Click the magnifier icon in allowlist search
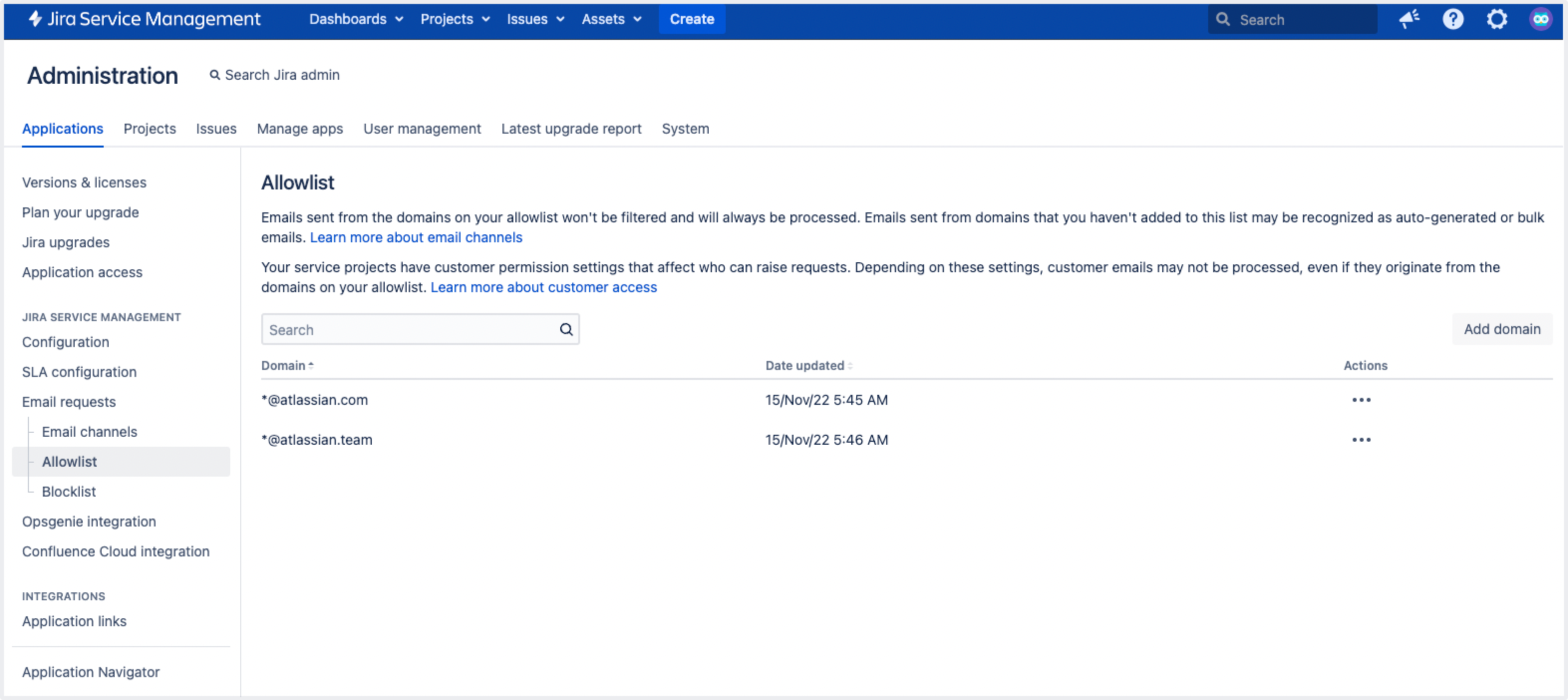 [x=566, y=329]
